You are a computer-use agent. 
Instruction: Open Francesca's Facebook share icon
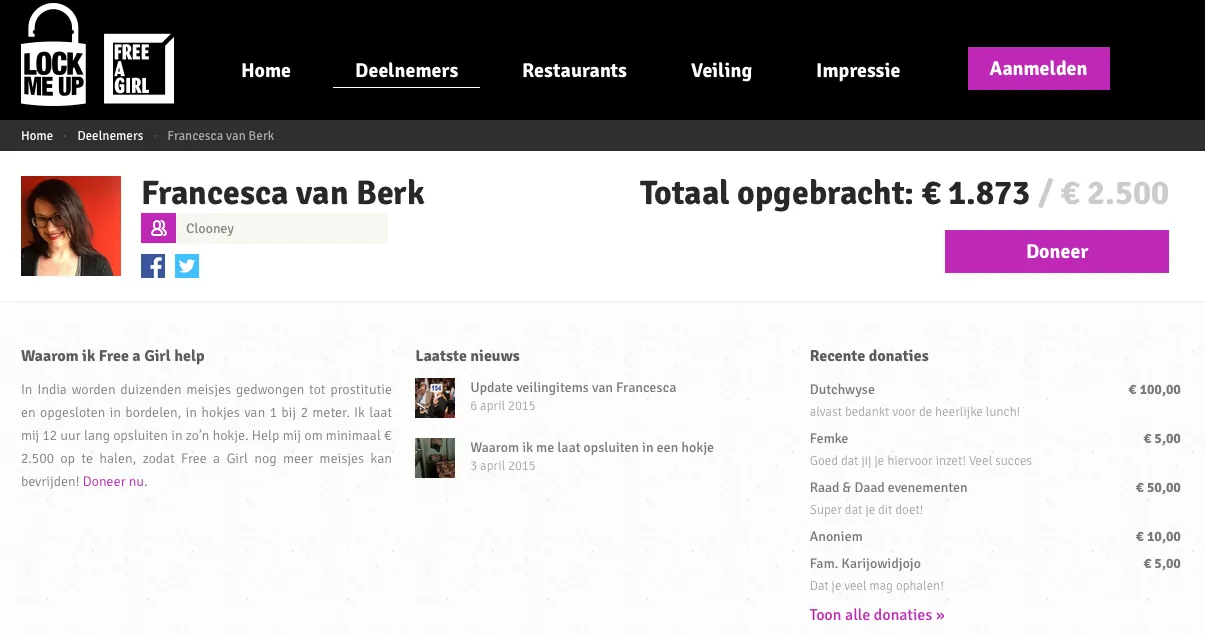[153, 265]
